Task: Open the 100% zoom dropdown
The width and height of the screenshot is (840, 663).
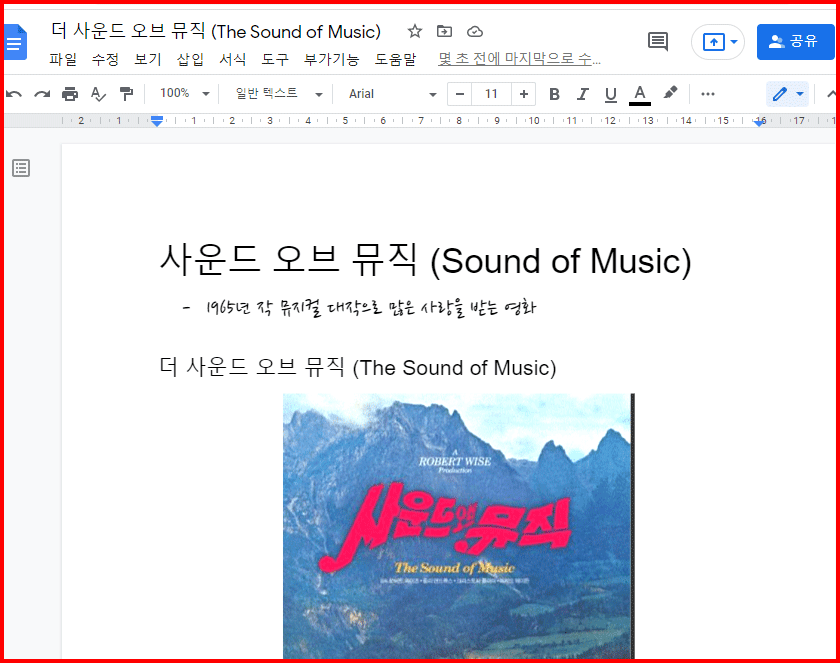Action: tap(184, 94)
